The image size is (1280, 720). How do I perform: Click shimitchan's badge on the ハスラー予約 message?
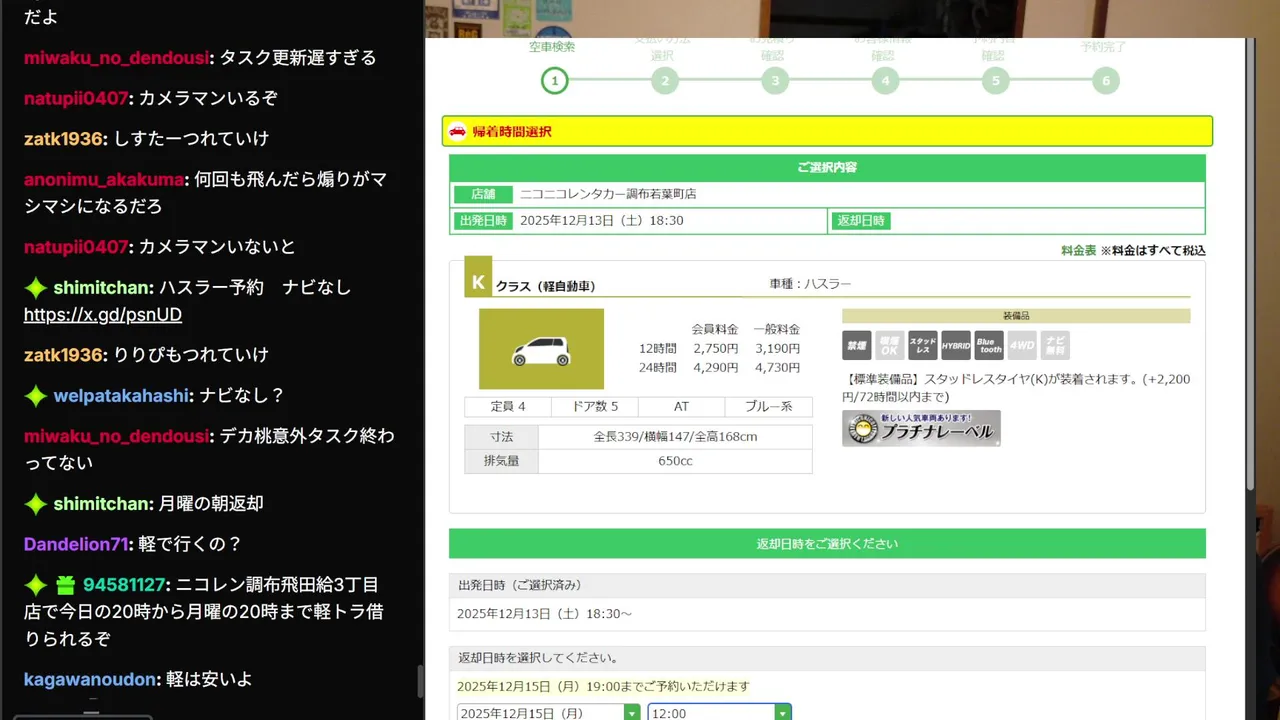[36, 288]
